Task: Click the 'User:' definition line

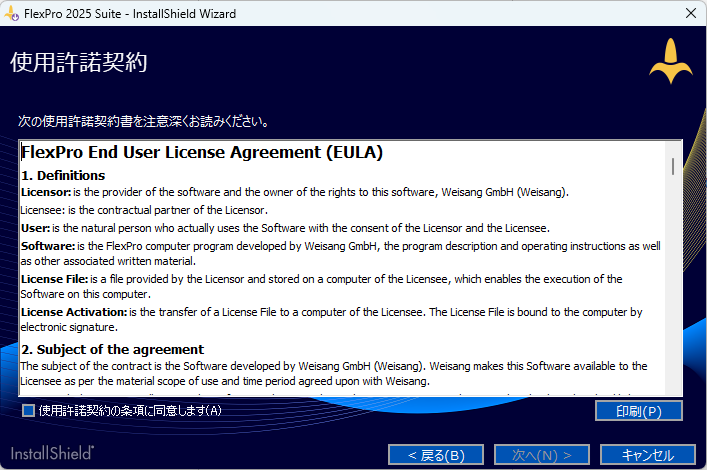Action: [x=285, y=228]
